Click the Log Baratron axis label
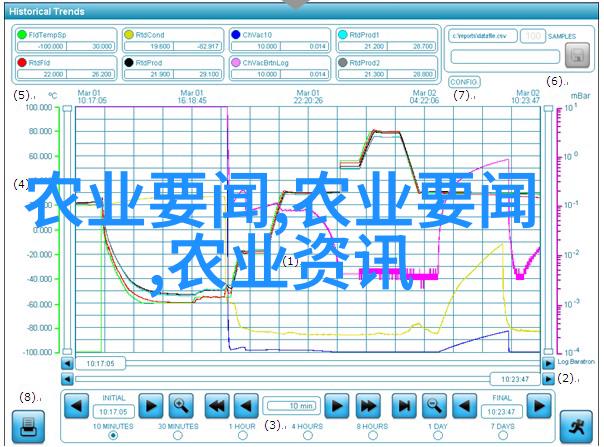Image resolution: width=604 pixels, height=447 pixels. (x=576, y=361)
